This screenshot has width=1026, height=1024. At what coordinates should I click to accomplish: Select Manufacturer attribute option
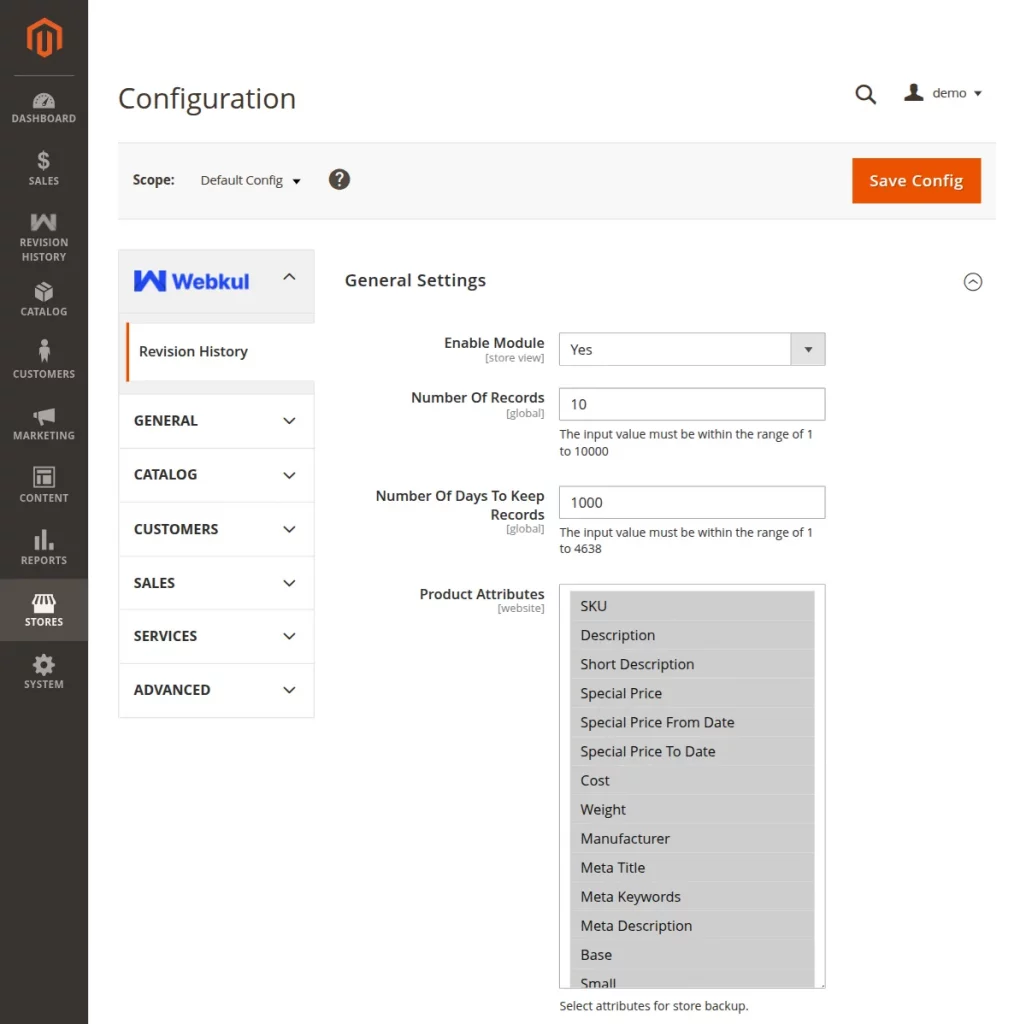point(692,839)
